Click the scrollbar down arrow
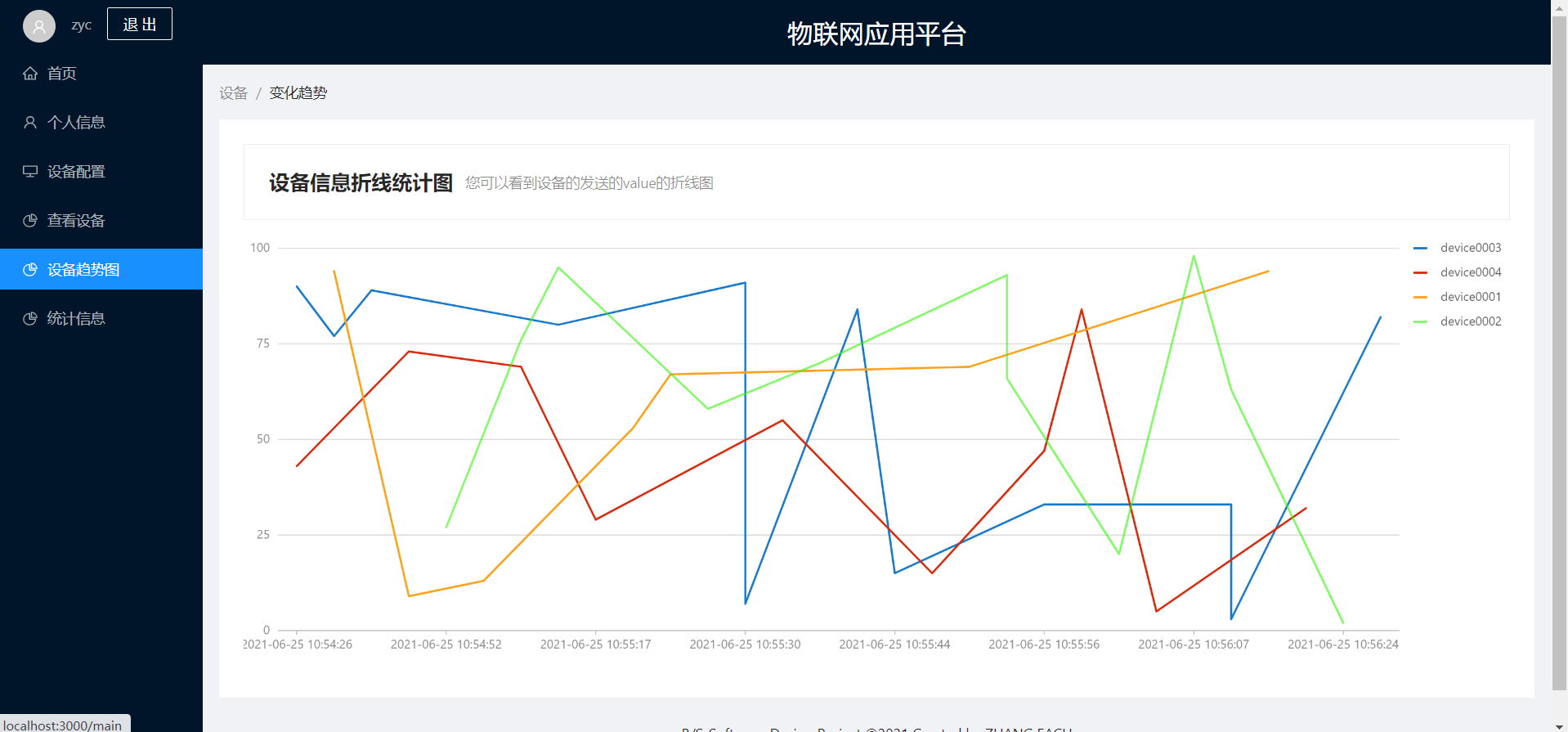The width and height of the screenshot is (1568, 732). point(1559,725)
